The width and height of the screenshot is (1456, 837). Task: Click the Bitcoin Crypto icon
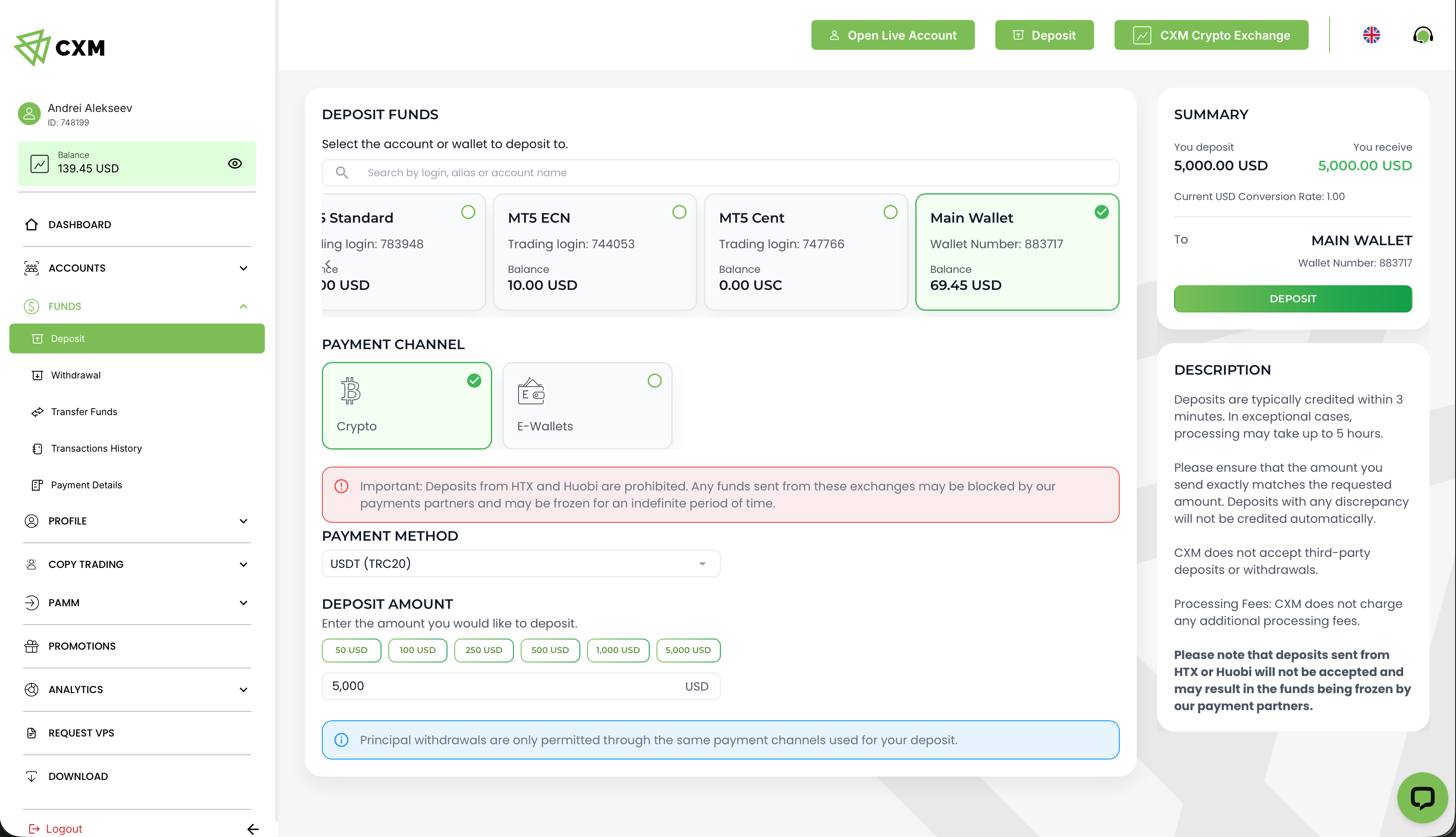pos(350,391)
